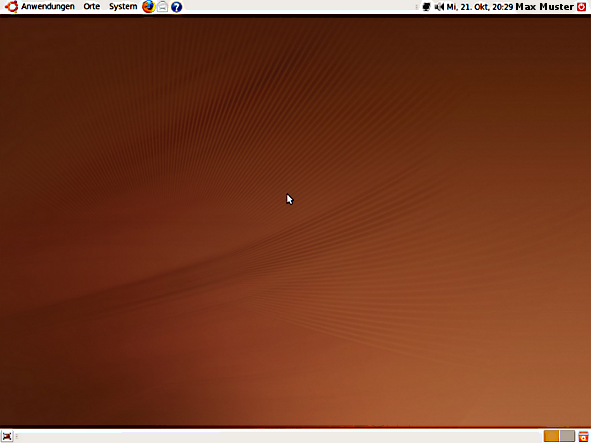Show desktop using bottom-left panel icon
Viewport: 591px width, 443px height.
[7, 436]
